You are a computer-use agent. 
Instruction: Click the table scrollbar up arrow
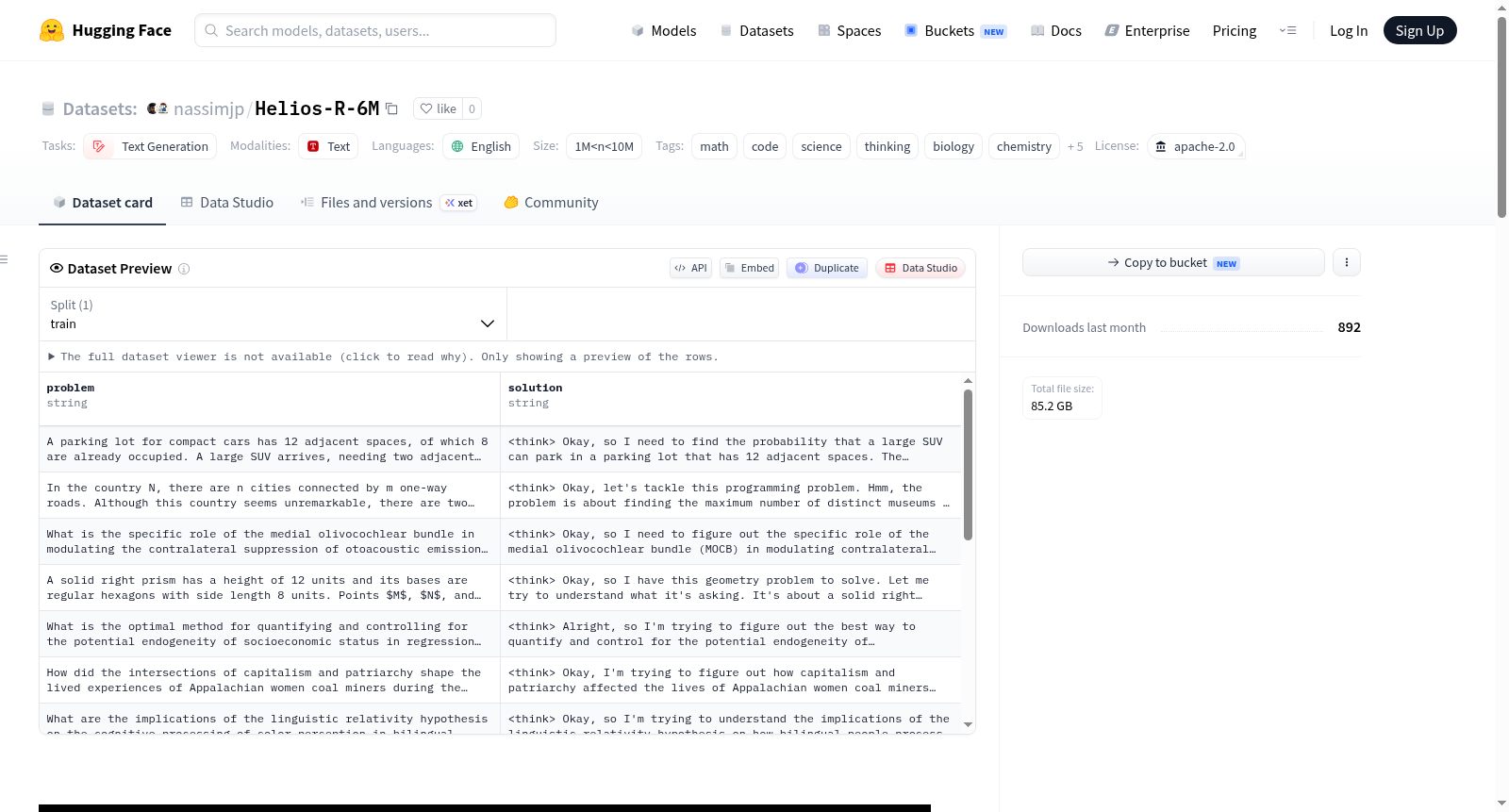tap(968, 380)
